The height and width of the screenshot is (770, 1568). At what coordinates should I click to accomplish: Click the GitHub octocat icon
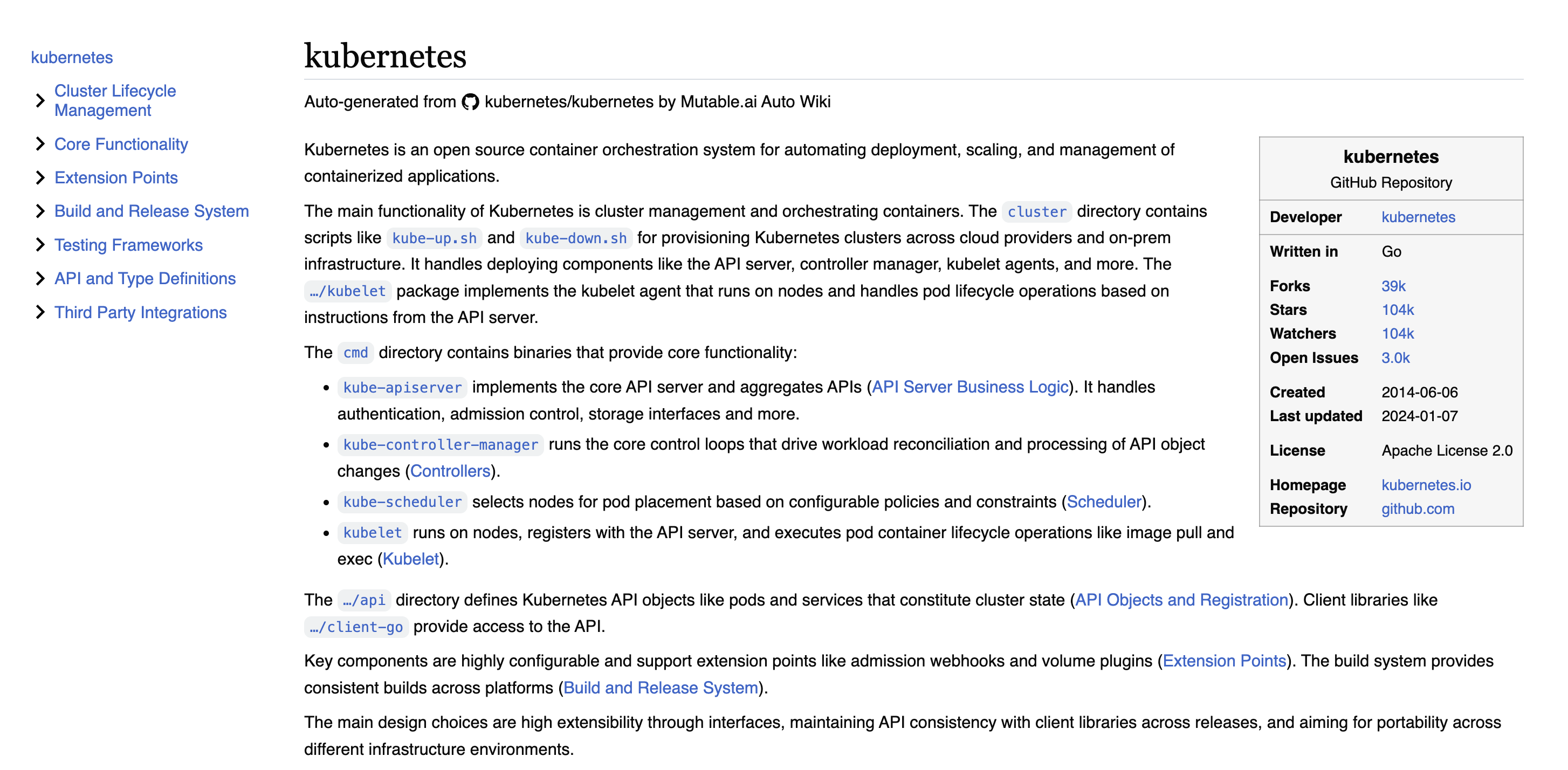pyautogui.click(x=470, y=102)
